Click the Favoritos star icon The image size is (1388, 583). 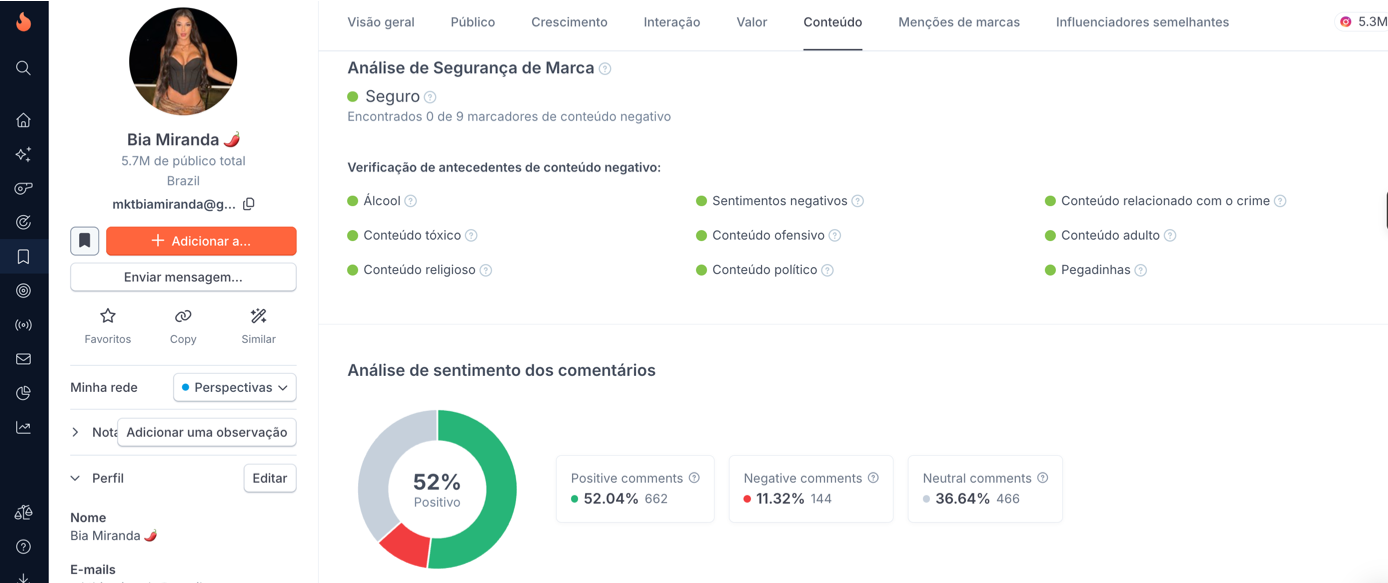click(108, 316)
